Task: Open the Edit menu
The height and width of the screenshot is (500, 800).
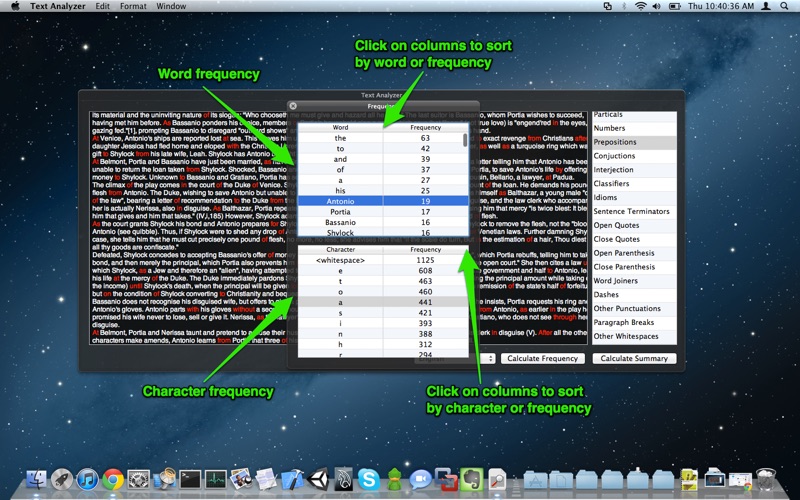Action: [103, 6]
